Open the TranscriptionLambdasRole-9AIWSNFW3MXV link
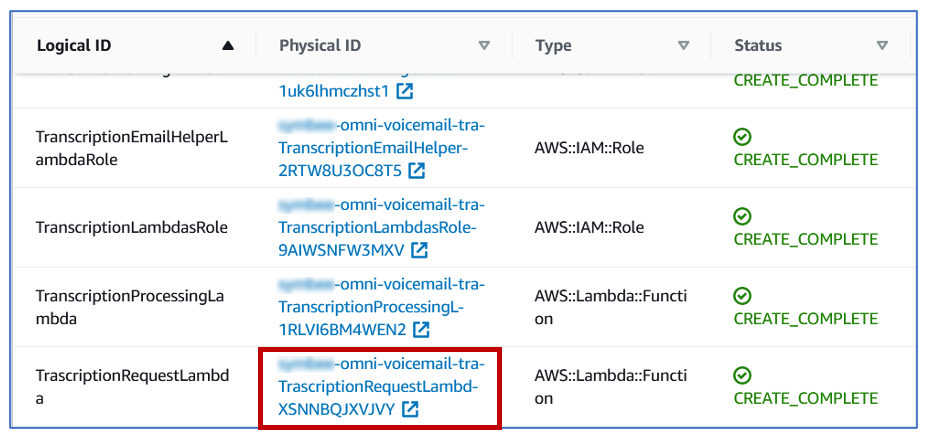The image size is (927, 439). click(381, 228)
